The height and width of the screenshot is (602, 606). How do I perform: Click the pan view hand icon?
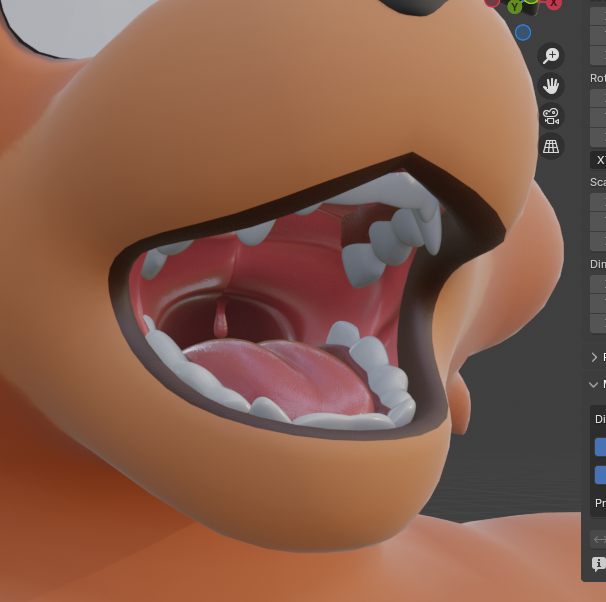tap(551, 86)
